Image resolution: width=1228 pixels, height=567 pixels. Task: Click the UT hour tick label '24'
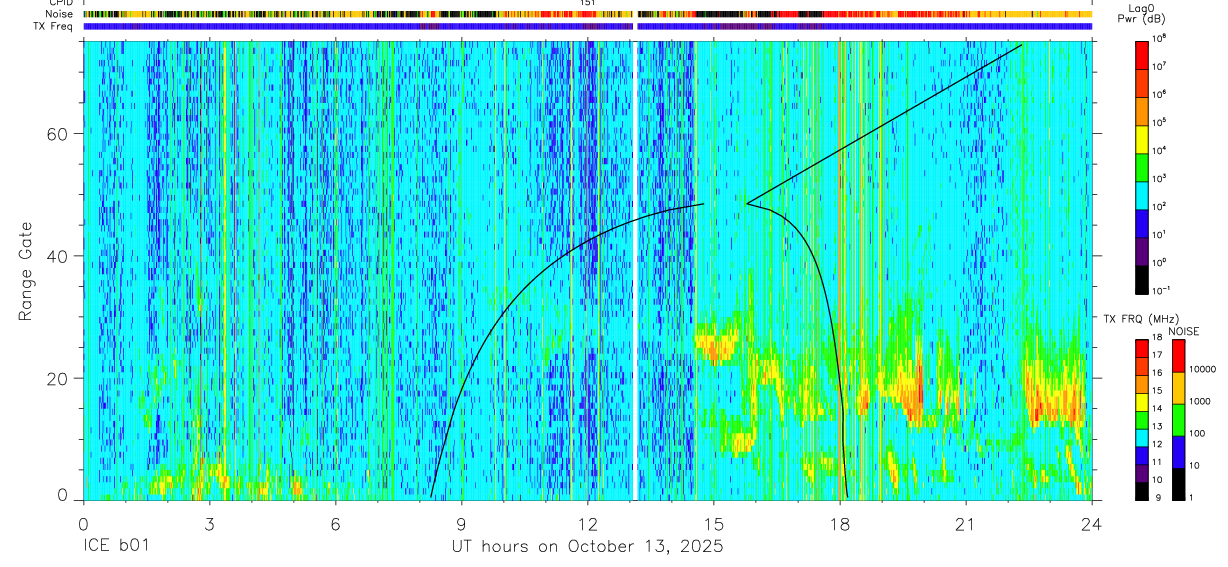[1092, 524]
